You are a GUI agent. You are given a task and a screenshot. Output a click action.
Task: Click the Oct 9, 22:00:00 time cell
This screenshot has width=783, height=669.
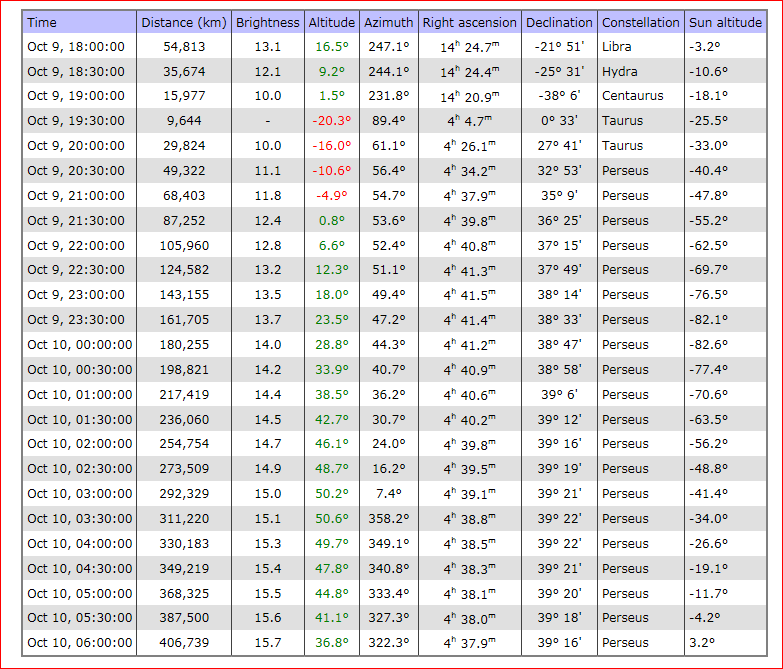point(76,245)
